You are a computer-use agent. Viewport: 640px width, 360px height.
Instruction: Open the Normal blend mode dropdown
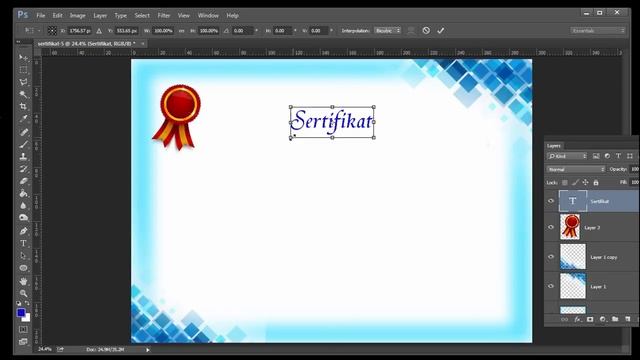pos(576,169)
